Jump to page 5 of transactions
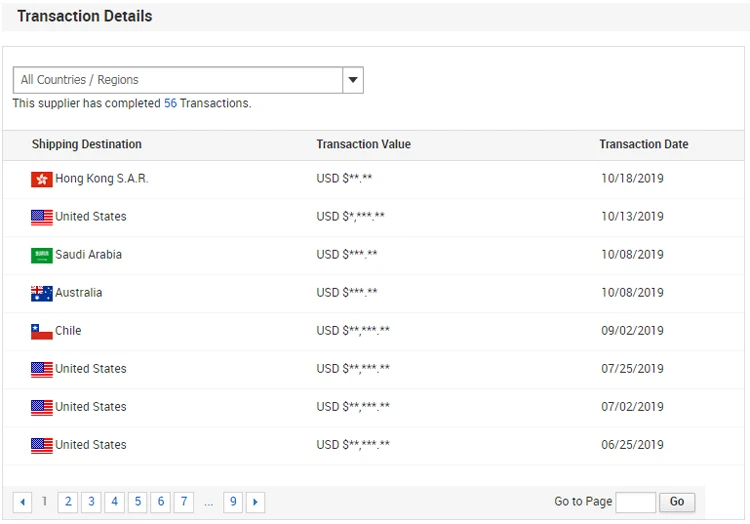Screen dimensions: 750x524 point(137,502)
